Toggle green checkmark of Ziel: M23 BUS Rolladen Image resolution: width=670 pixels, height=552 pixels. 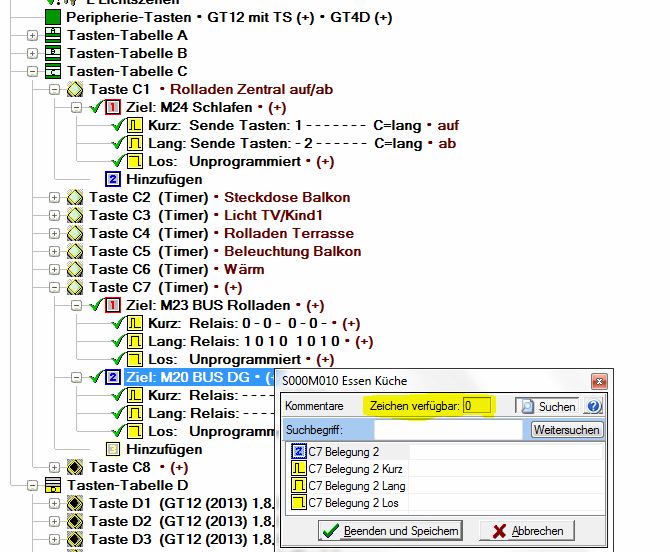pyautogui.click(x=95, y=306)
